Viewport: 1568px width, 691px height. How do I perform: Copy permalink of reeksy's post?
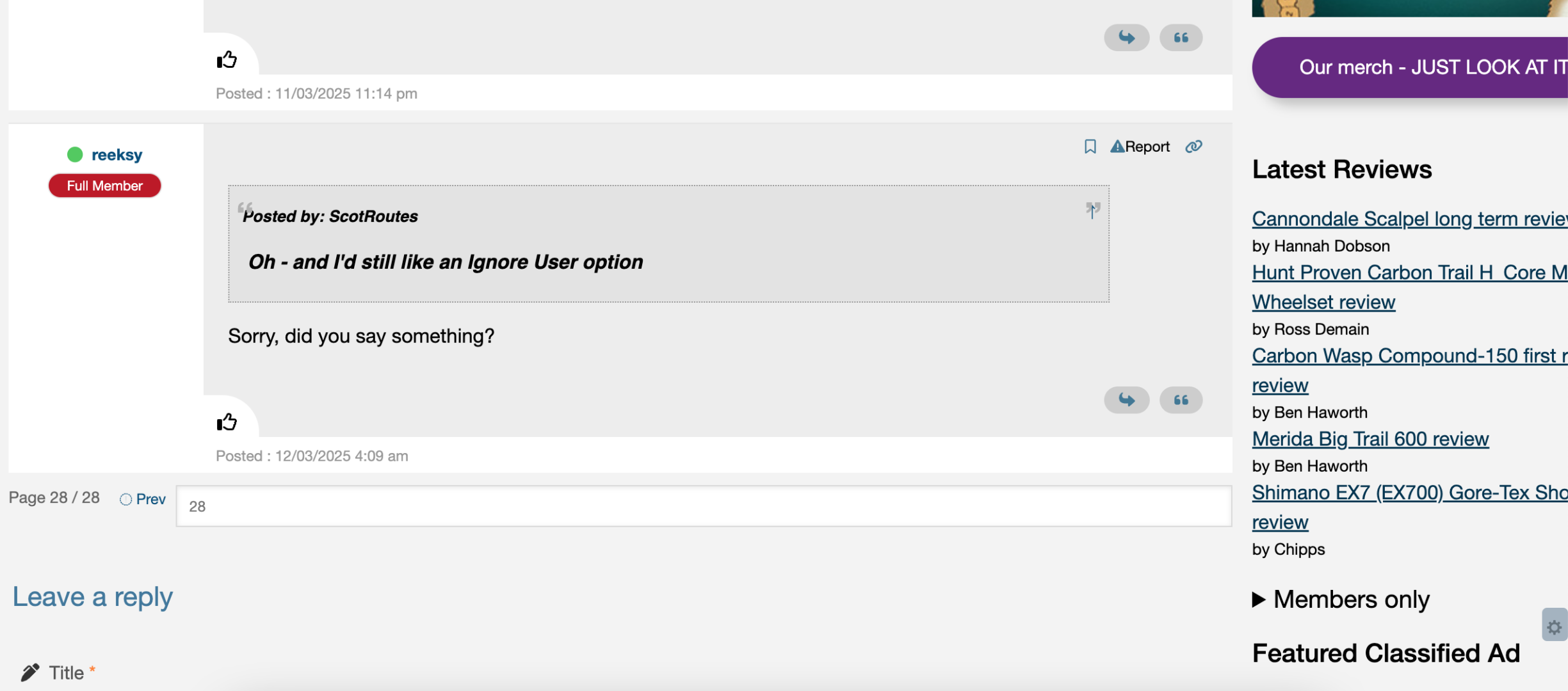(1193, 147)
